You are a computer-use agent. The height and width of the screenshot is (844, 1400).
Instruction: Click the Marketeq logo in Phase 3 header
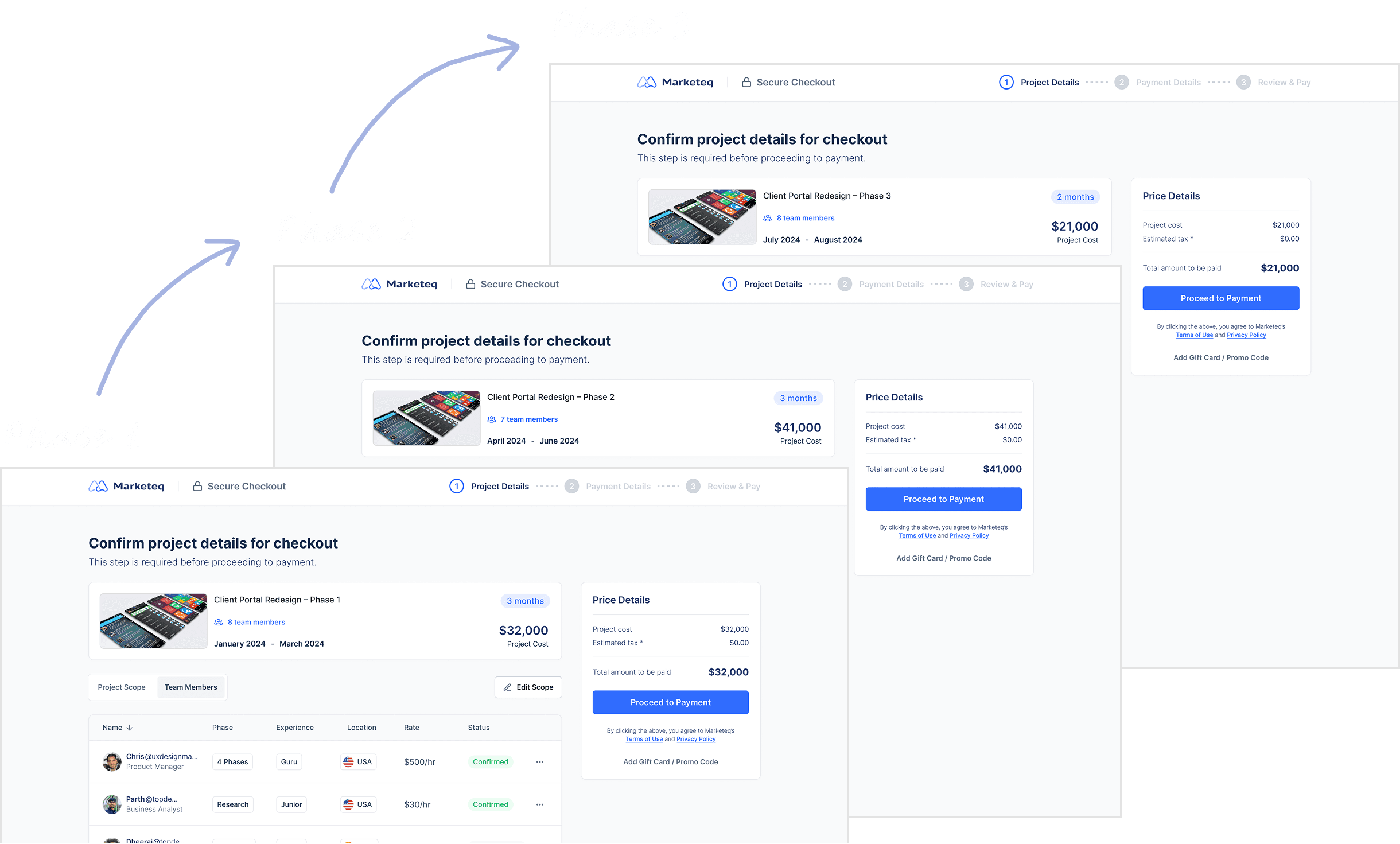tap(675, 83)
